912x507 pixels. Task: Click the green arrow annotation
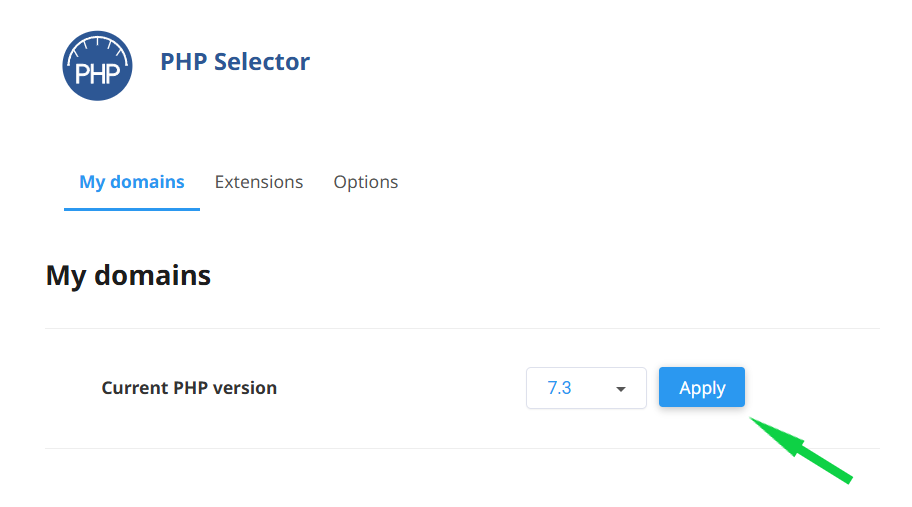[x=801, y=450]
